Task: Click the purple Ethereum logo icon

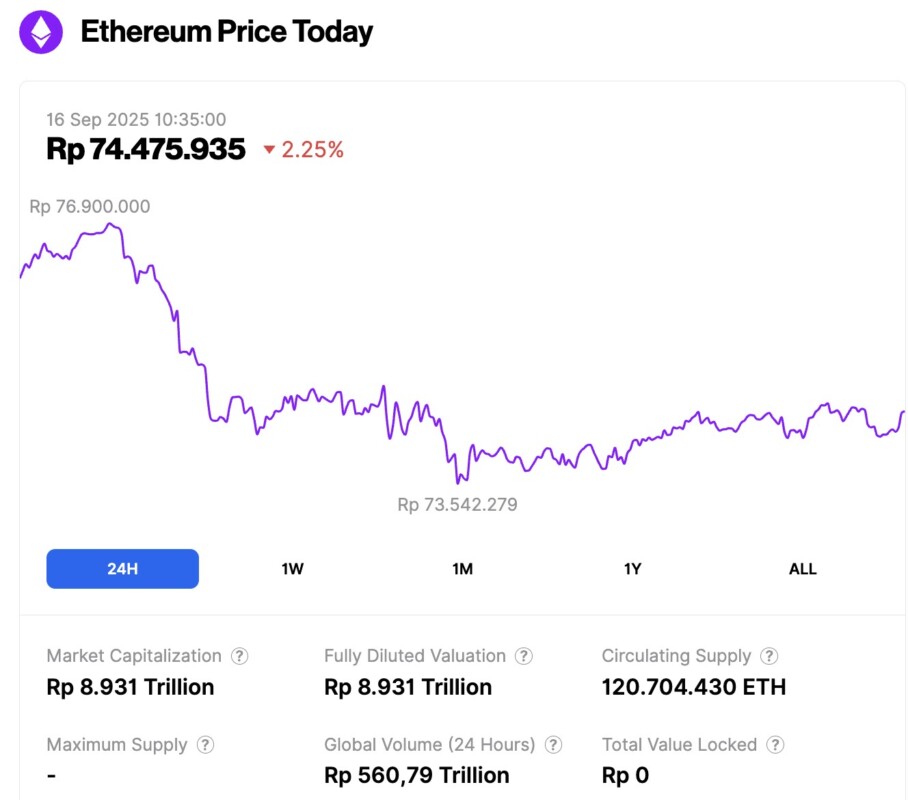Action: click(x=41, y=32)
